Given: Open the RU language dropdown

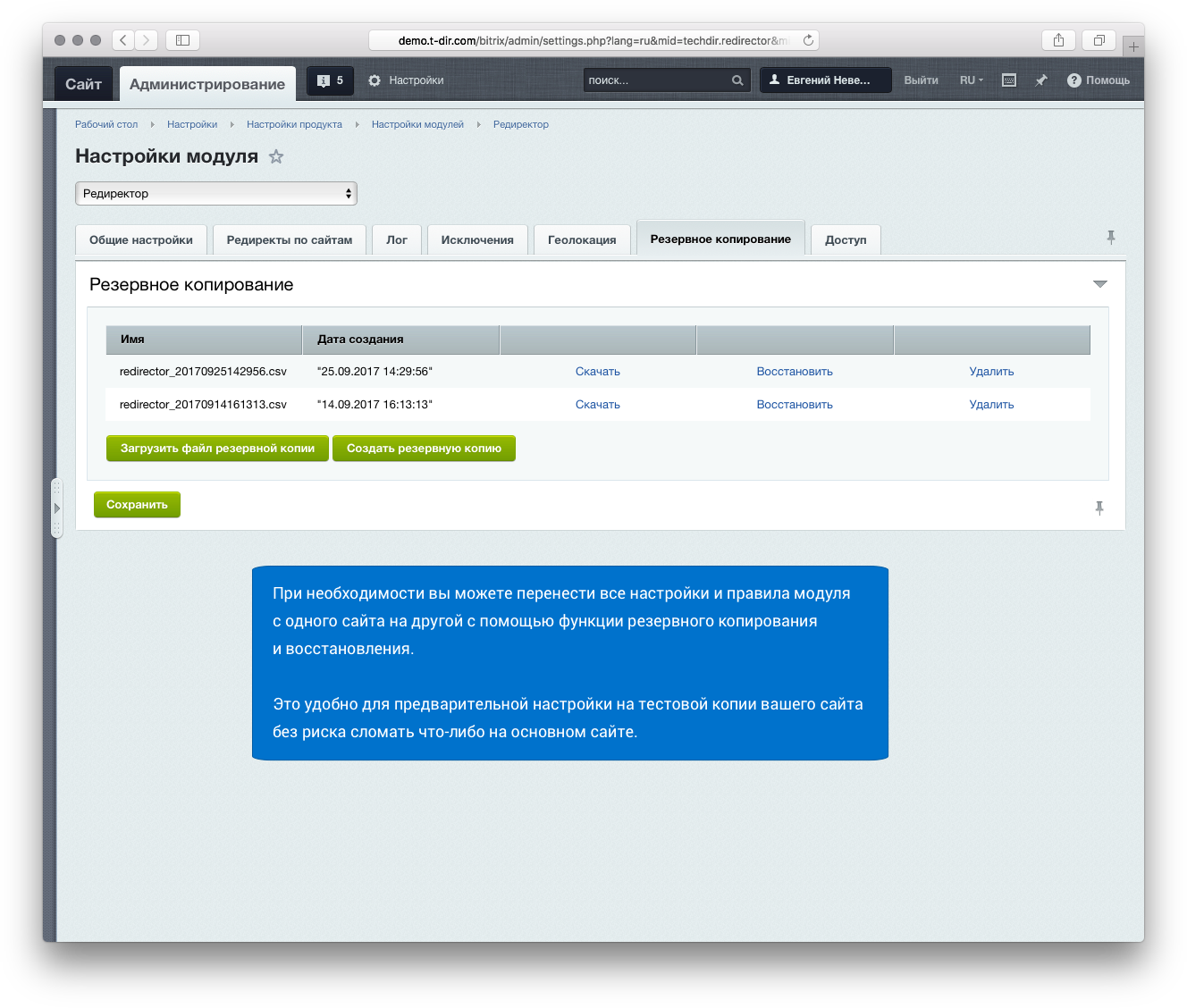Looking at the screenshot, I should [x=971, y=80].
